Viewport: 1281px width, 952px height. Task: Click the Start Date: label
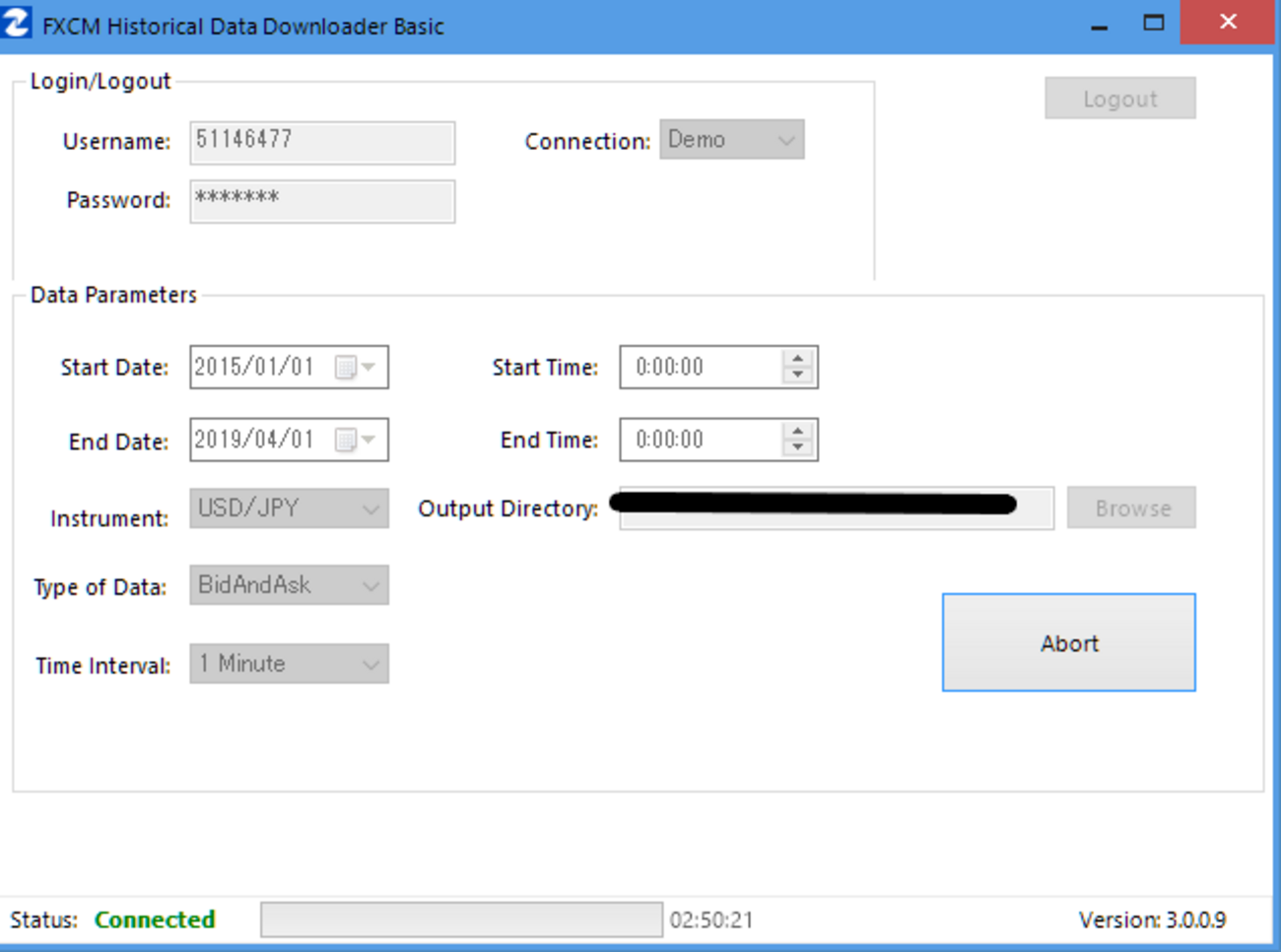click(x=114, y=368)
